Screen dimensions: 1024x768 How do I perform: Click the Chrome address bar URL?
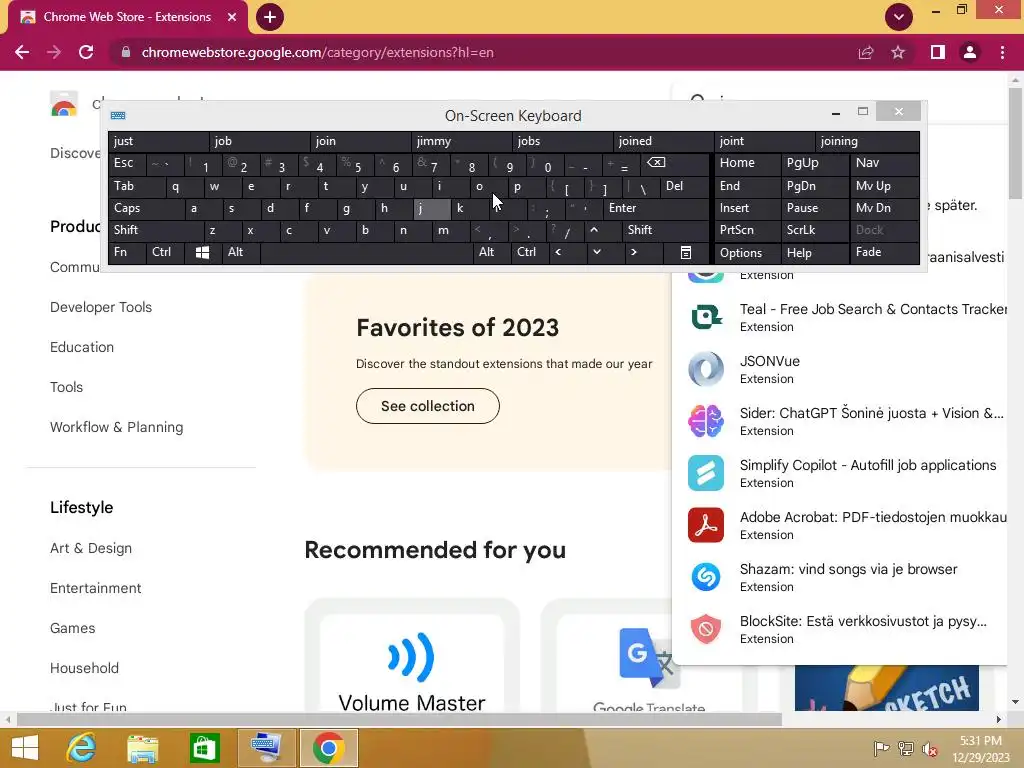[x=317, y=52]
